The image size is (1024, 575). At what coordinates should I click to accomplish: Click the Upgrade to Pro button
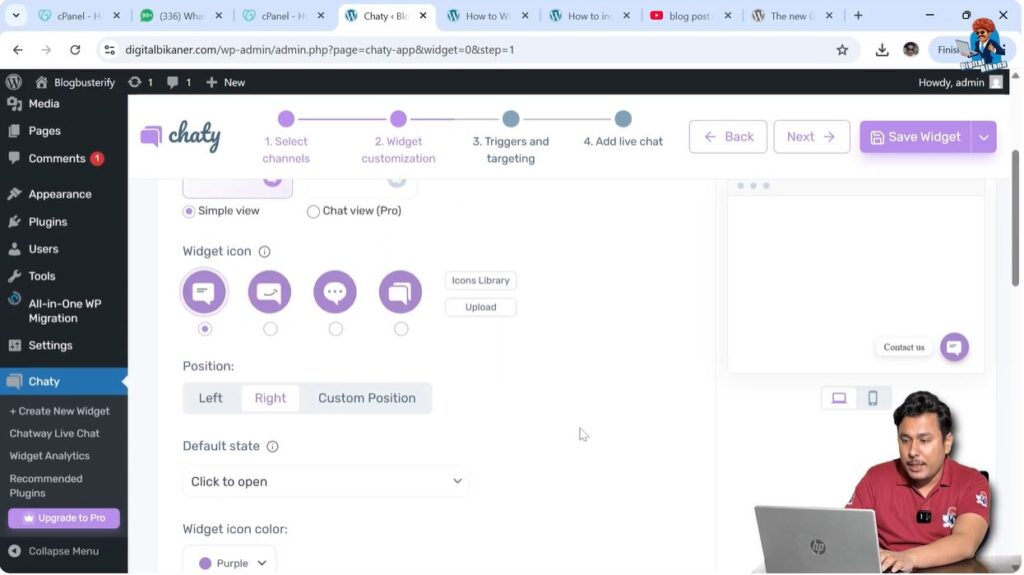(x=64, y=518)
